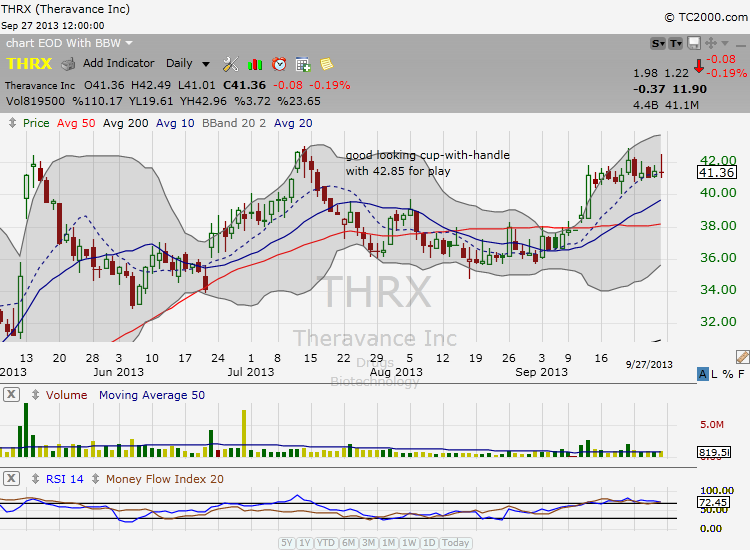Click the Avg 50 legend label
The image size is (750, 550).
pyautogui.click(x=76, y=123)
